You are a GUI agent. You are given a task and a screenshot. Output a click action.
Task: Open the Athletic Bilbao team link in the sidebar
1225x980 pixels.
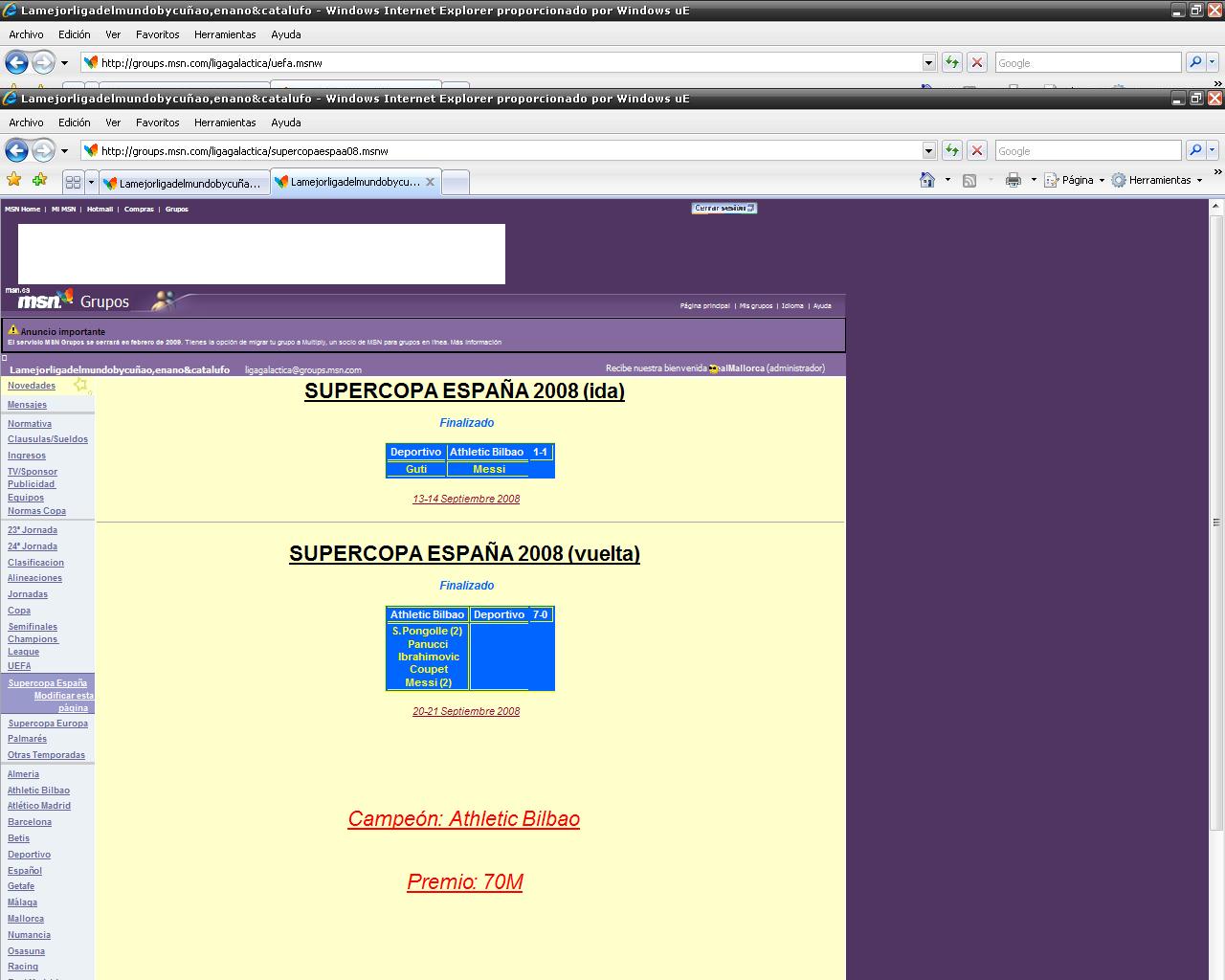click(38, 791)
